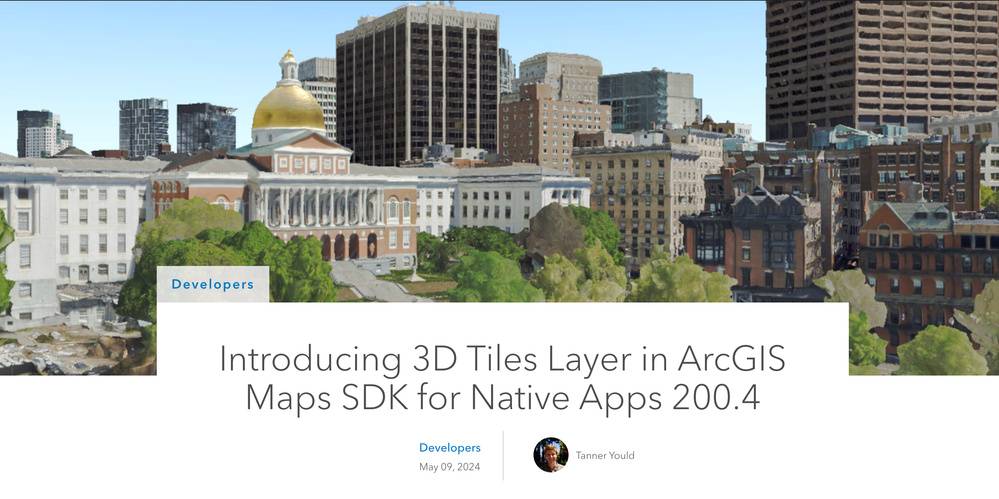999x499 pixels.
Task: Click the white cupola atop the golden dome
Action: (x=289, y=67)
